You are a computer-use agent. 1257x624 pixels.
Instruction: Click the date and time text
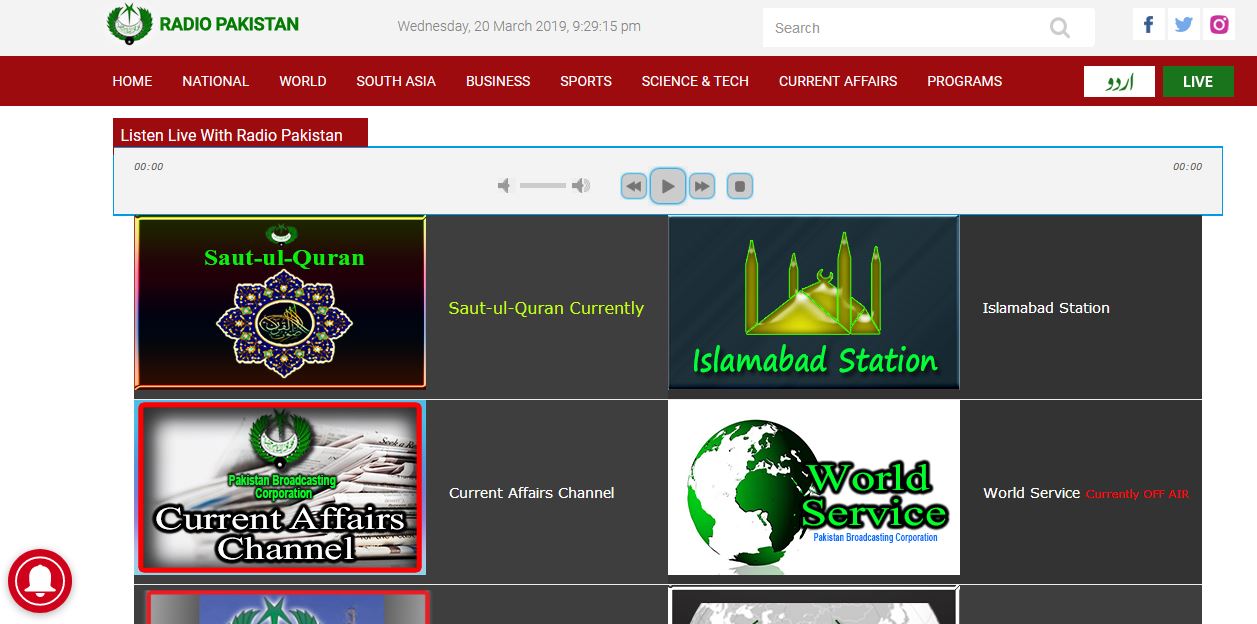(x=519, y=27)
